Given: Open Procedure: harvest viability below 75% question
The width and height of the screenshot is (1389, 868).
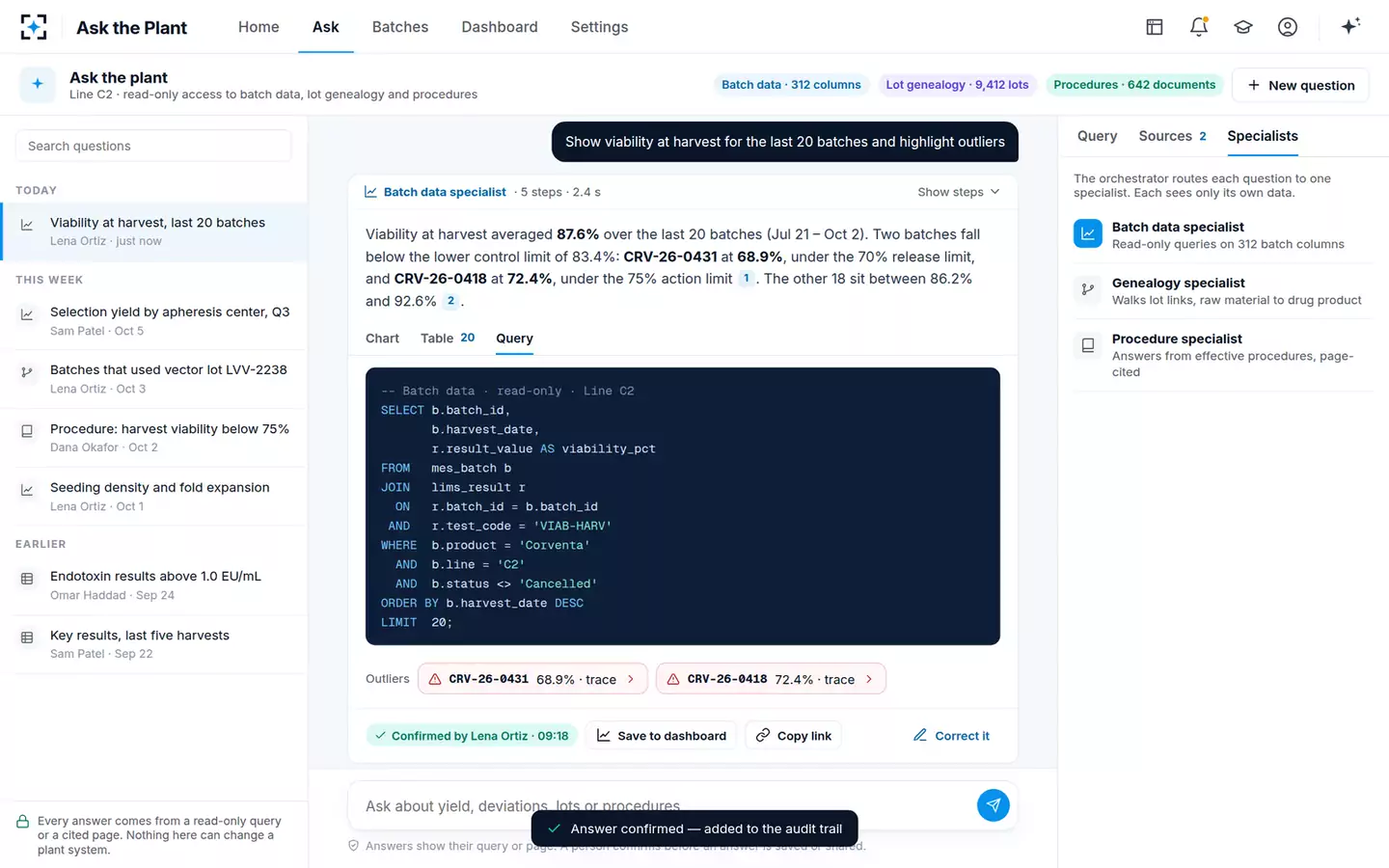Looking at the screenshot, I should tap(154, 438).
